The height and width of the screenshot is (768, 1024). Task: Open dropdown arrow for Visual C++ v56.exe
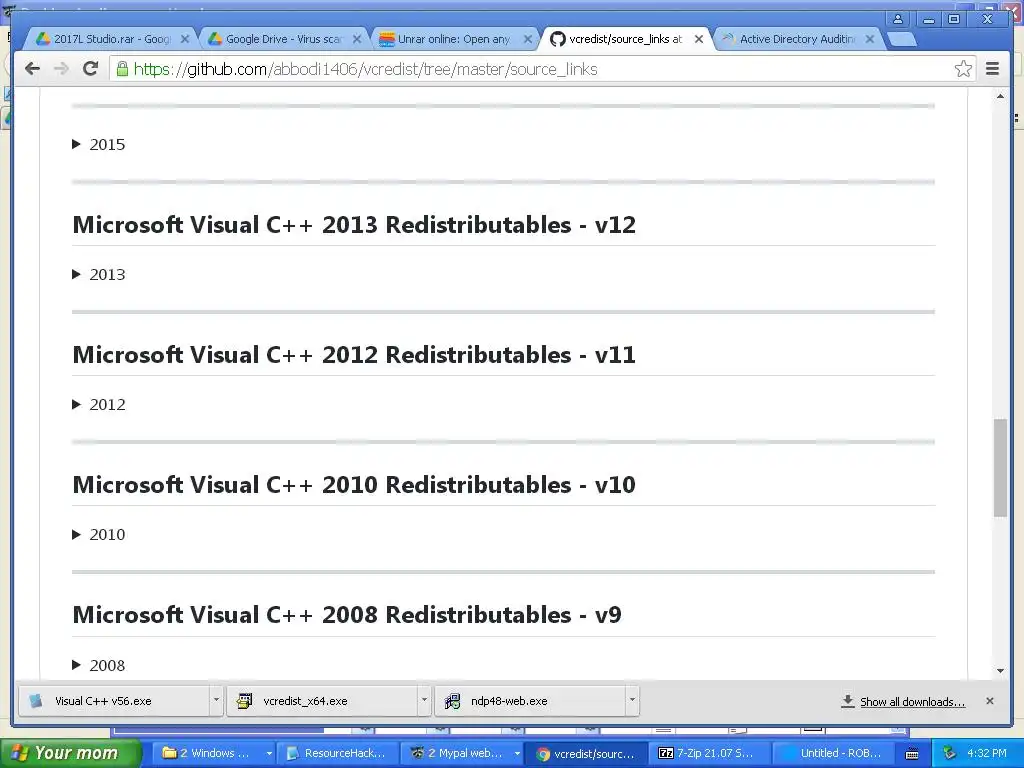(x=216, y=701)
